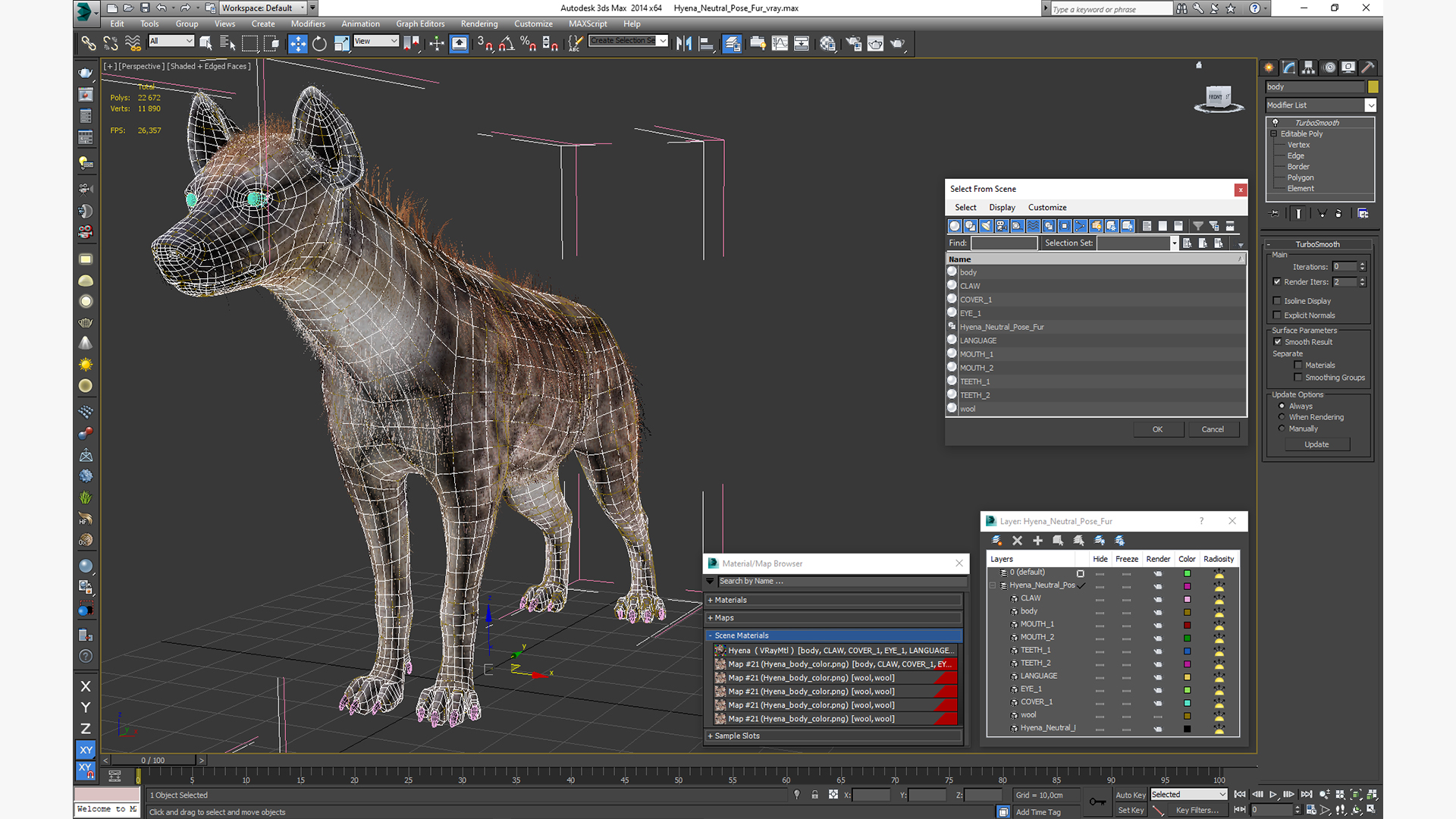Click the Align tool icon
The height and width of the screenshot is (819, 1456).
706,43
